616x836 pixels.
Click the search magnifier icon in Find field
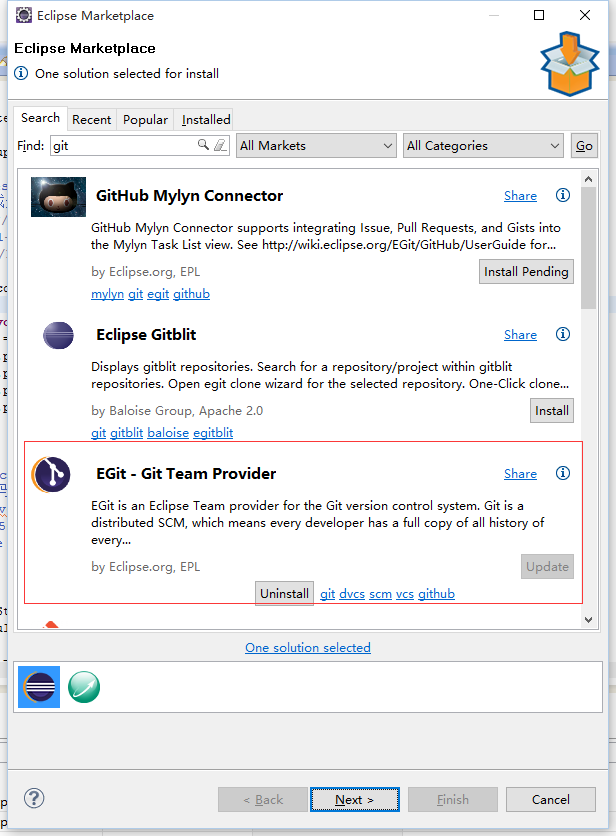click(203, 144)
